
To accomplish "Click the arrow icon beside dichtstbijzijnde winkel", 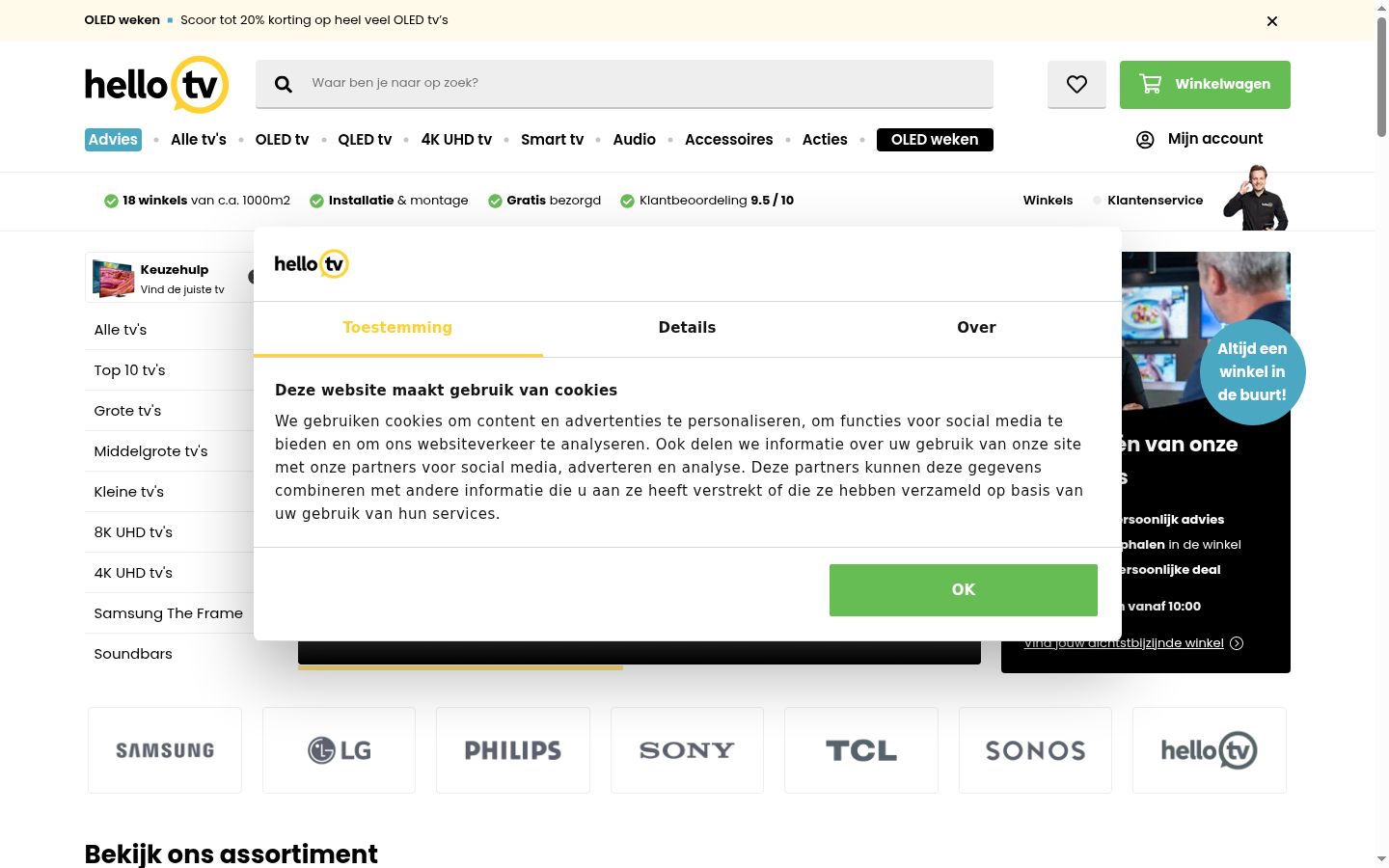I will (x=1237, y=643).
